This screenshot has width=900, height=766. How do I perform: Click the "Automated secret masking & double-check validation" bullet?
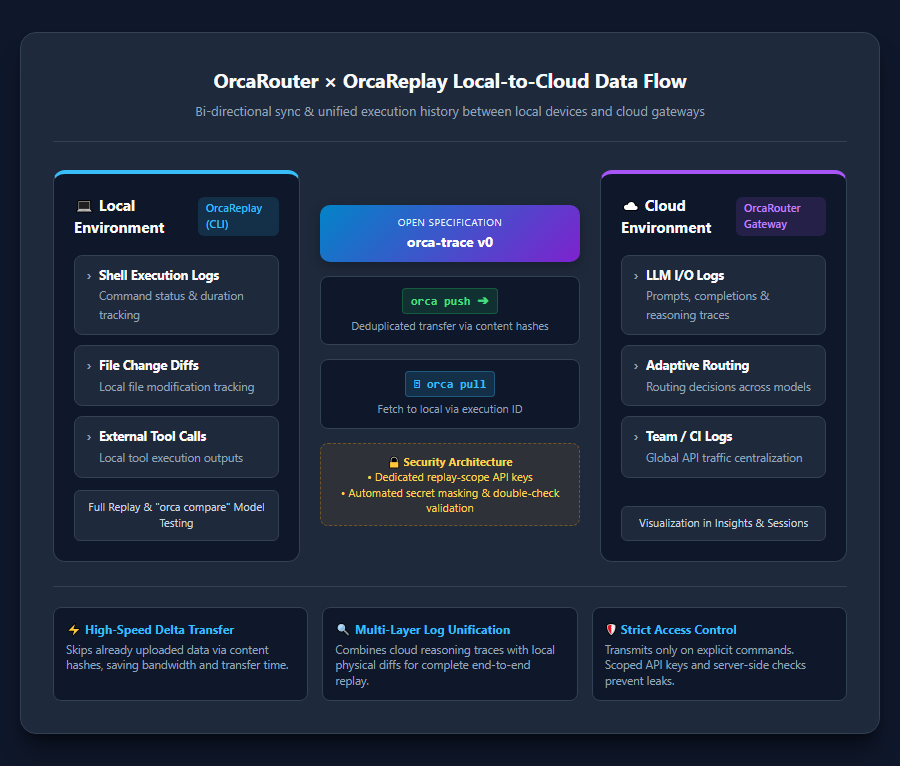click(x=450, y=501)
